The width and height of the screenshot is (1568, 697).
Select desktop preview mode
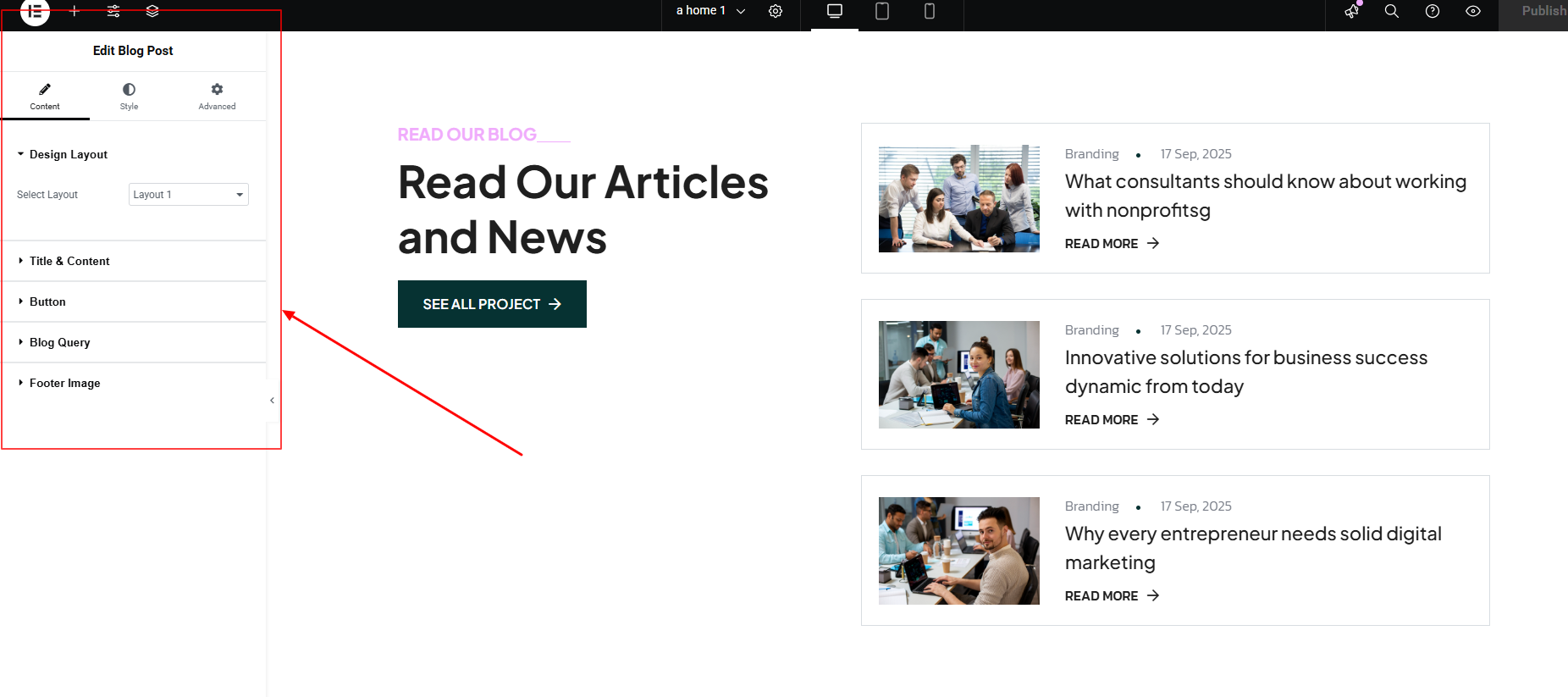tap(835, 11)
